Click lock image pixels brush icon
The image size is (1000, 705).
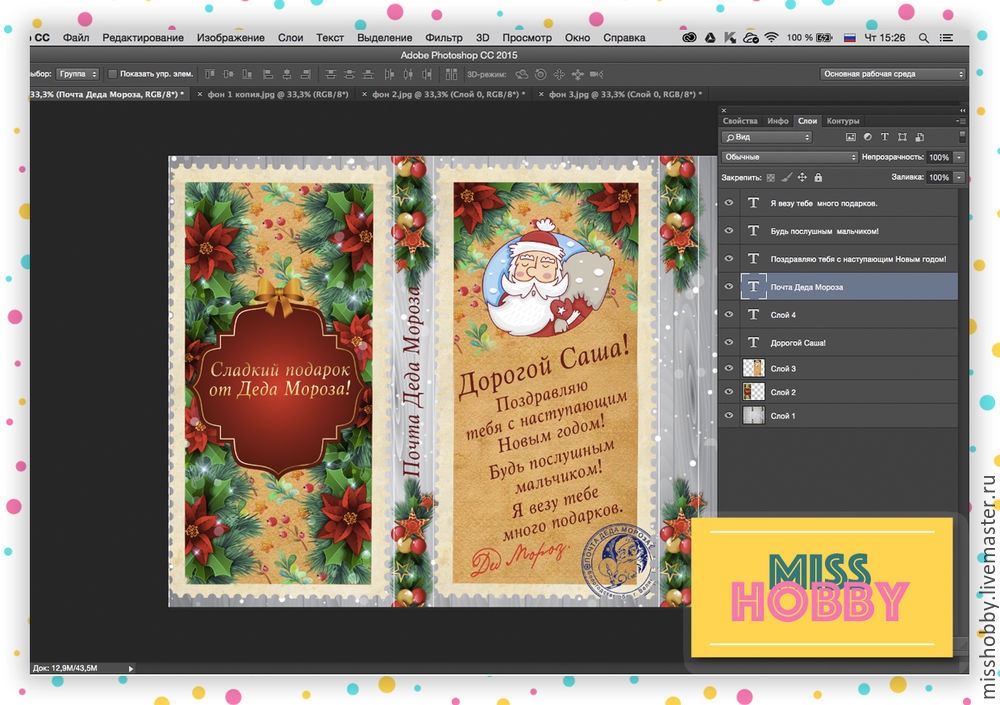[x=786, y=177]
